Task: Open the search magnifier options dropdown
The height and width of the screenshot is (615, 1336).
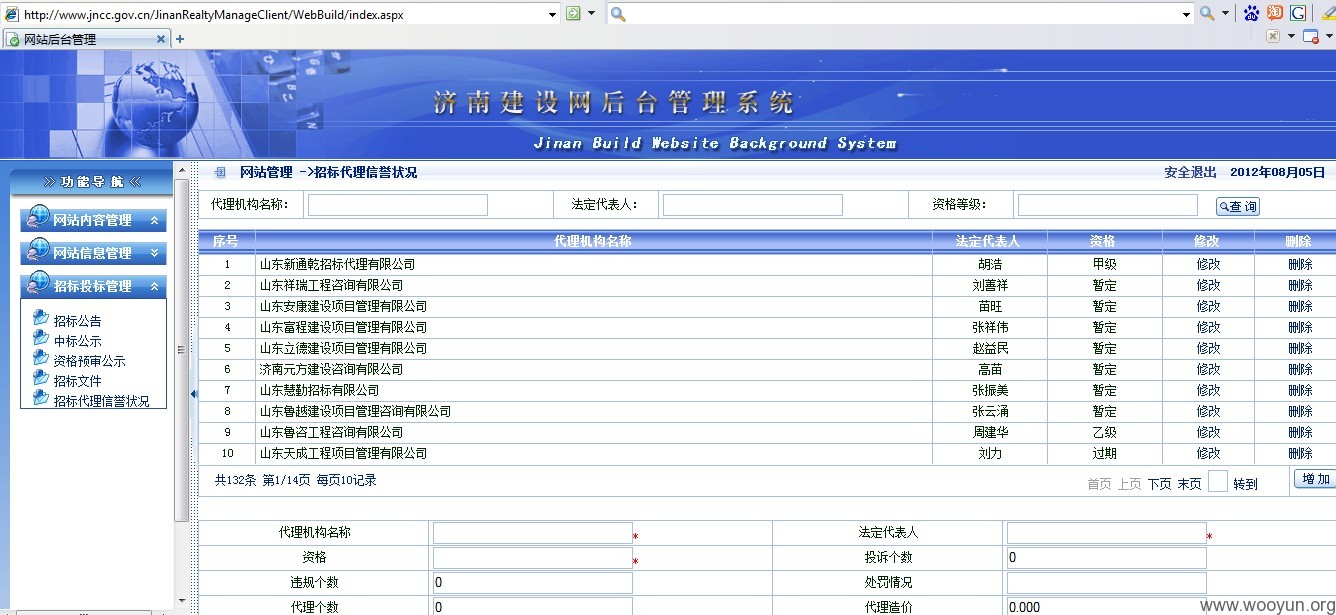Action: tap(1225, 14)
